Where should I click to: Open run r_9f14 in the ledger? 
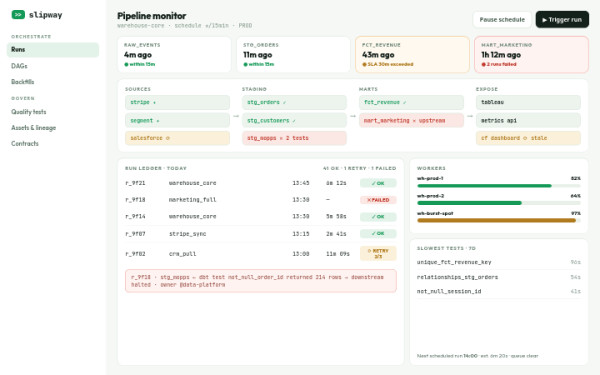pyautogui.click(x=261, y=217)
